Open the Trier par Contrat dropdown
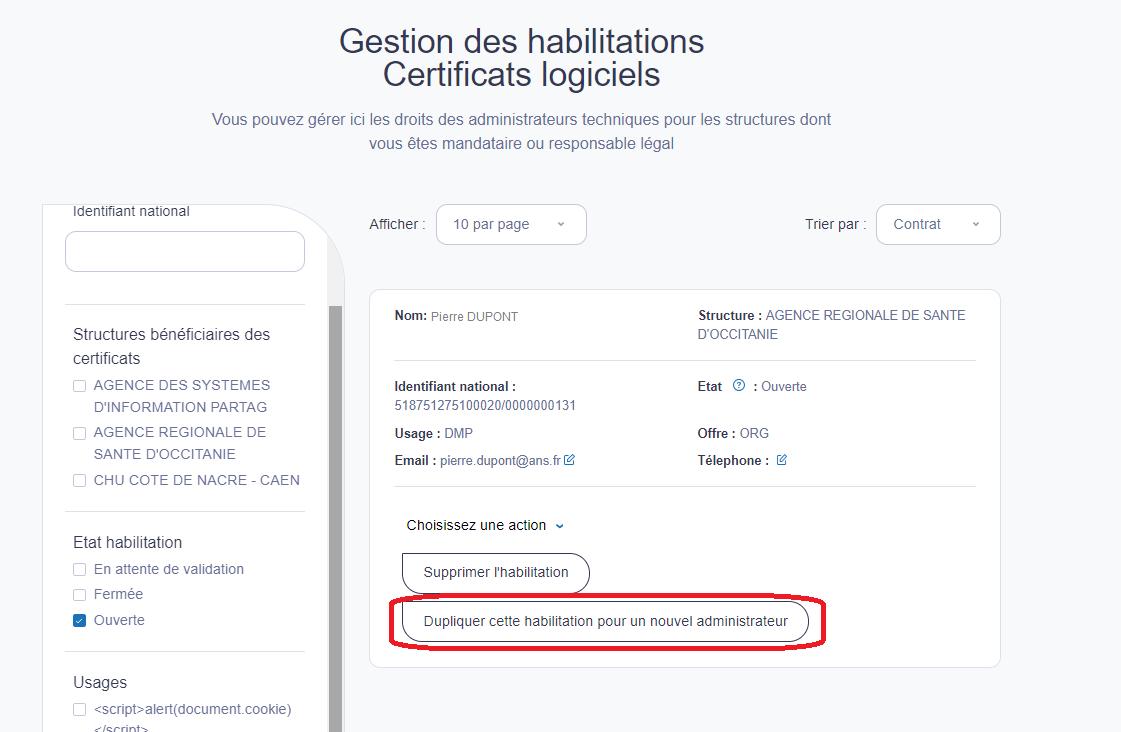 point(938,224)
